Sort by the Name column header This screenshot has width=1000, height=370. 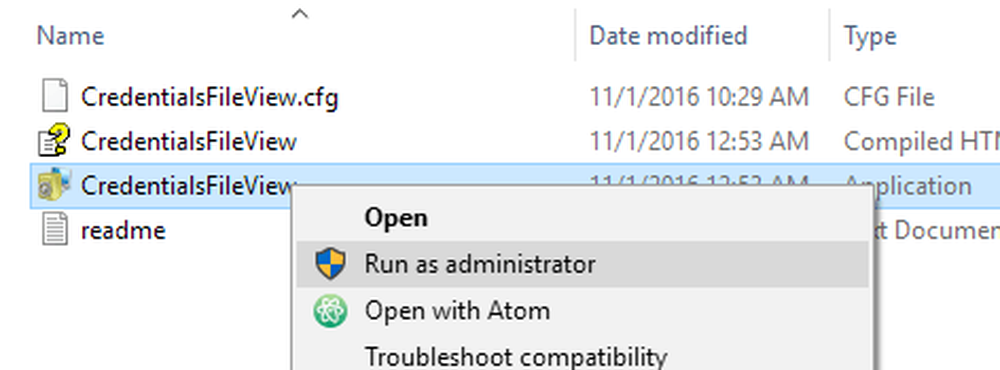[71, 36]
